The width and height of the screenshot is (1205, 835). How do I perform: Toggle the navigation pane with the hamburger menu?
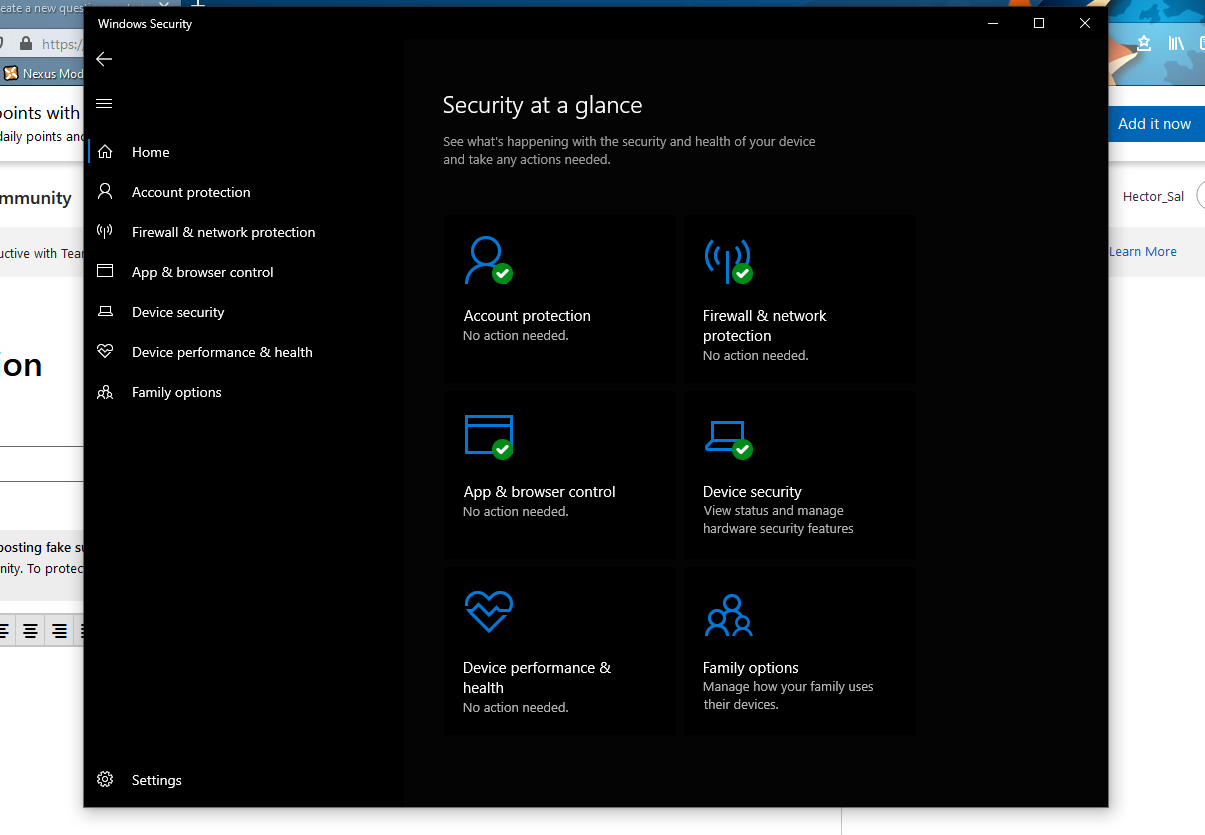pyautogui.click(x=104, y=103)
